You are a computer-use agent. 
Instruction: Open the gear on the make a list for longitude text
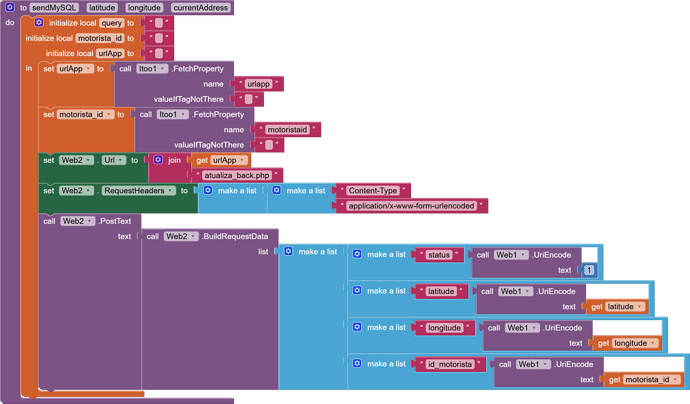(x=357, y=327)
